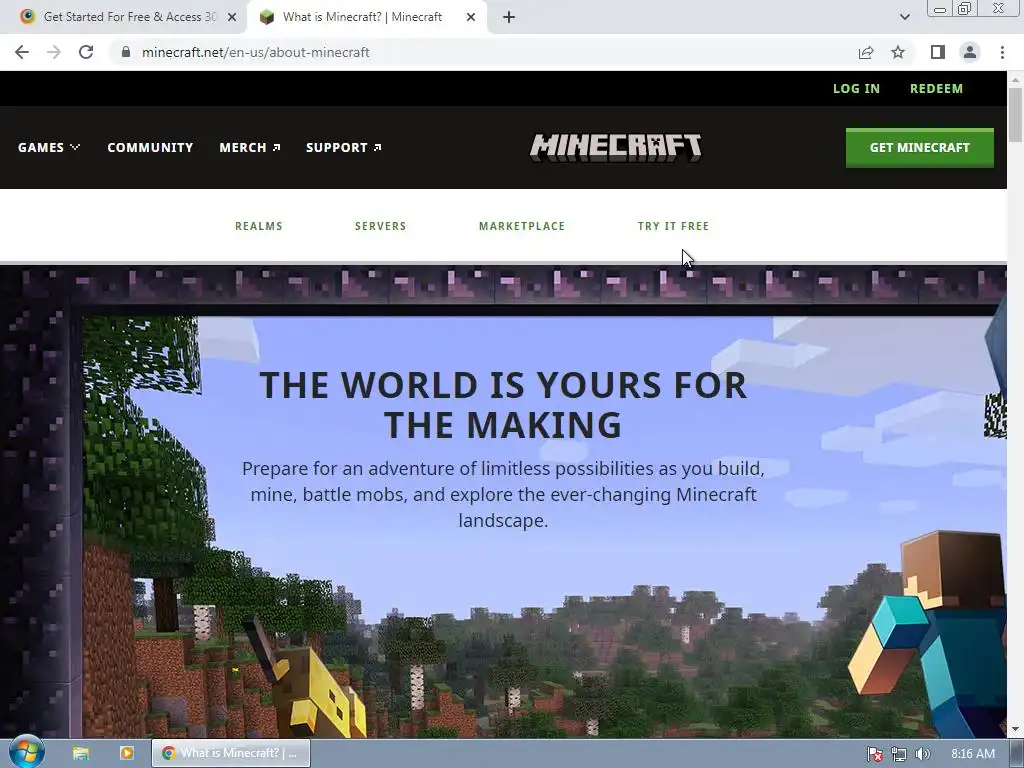Click the LOG IN link
This screenshot has height=768, width=1024.
[856, 89]
